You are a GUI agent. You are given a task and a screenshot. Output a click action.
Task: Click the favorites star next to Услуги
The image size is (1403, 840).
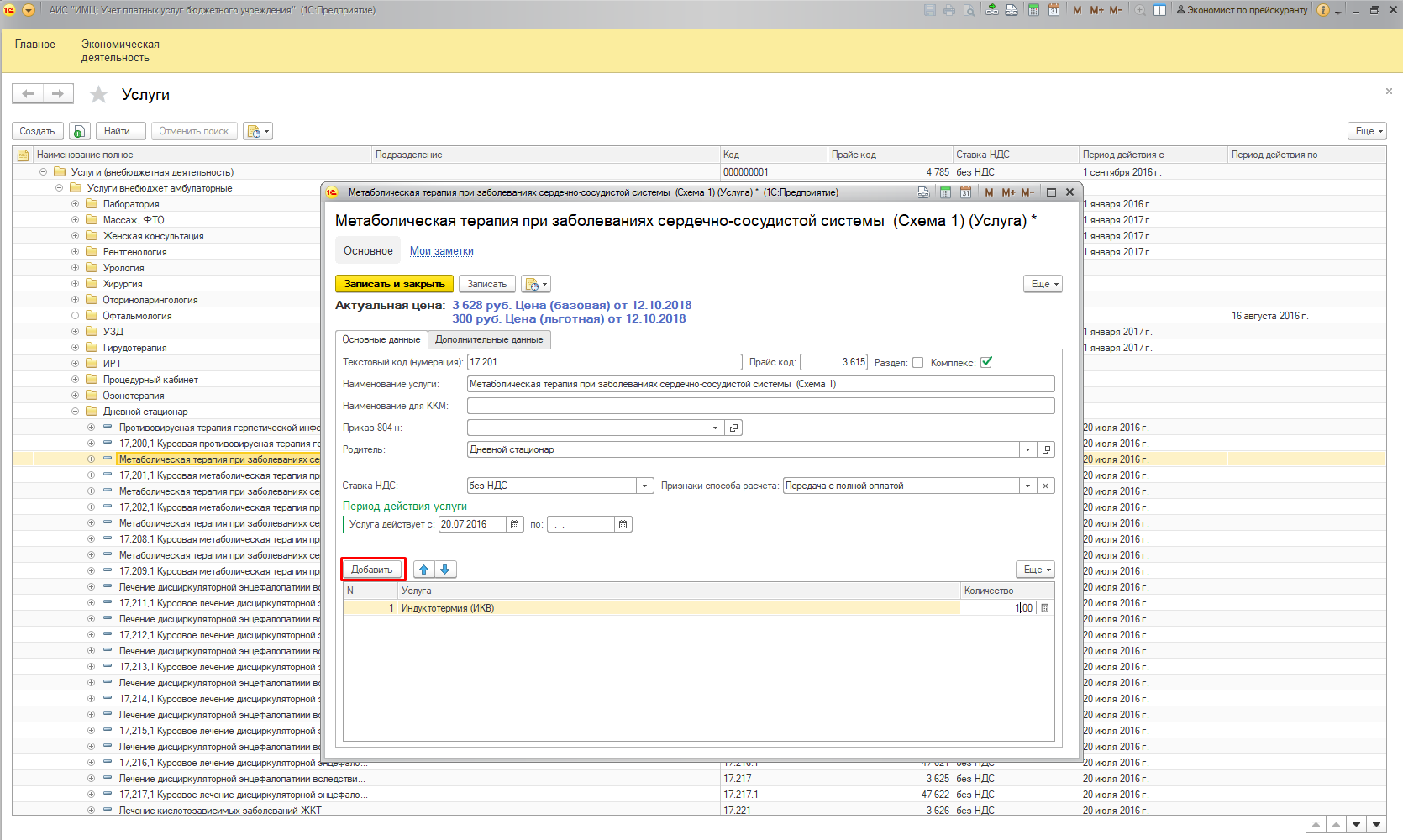99,94
